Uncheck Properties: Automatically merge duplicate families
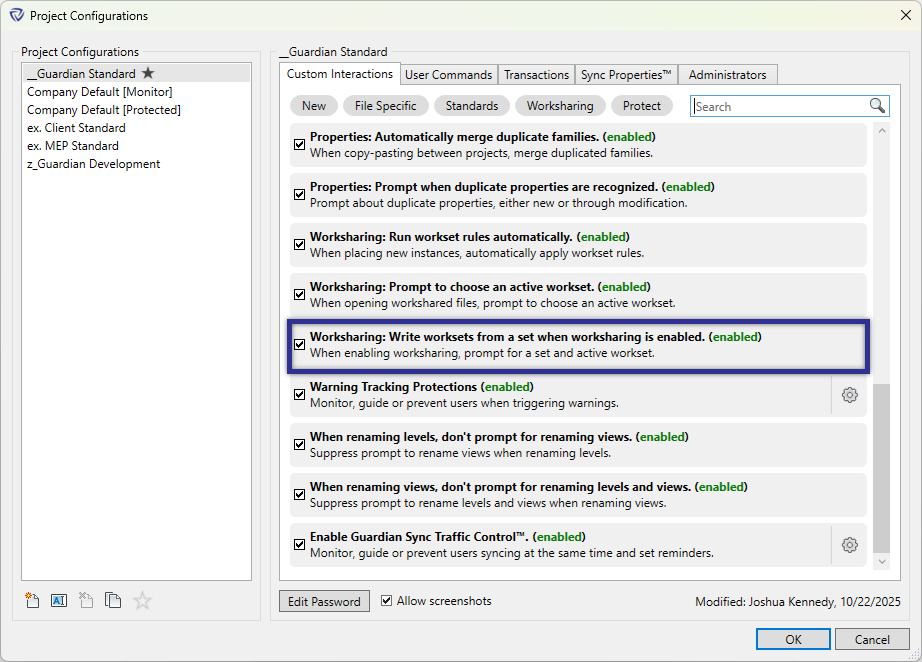Viewport: 922px width, 662px height. pos(299,144)
